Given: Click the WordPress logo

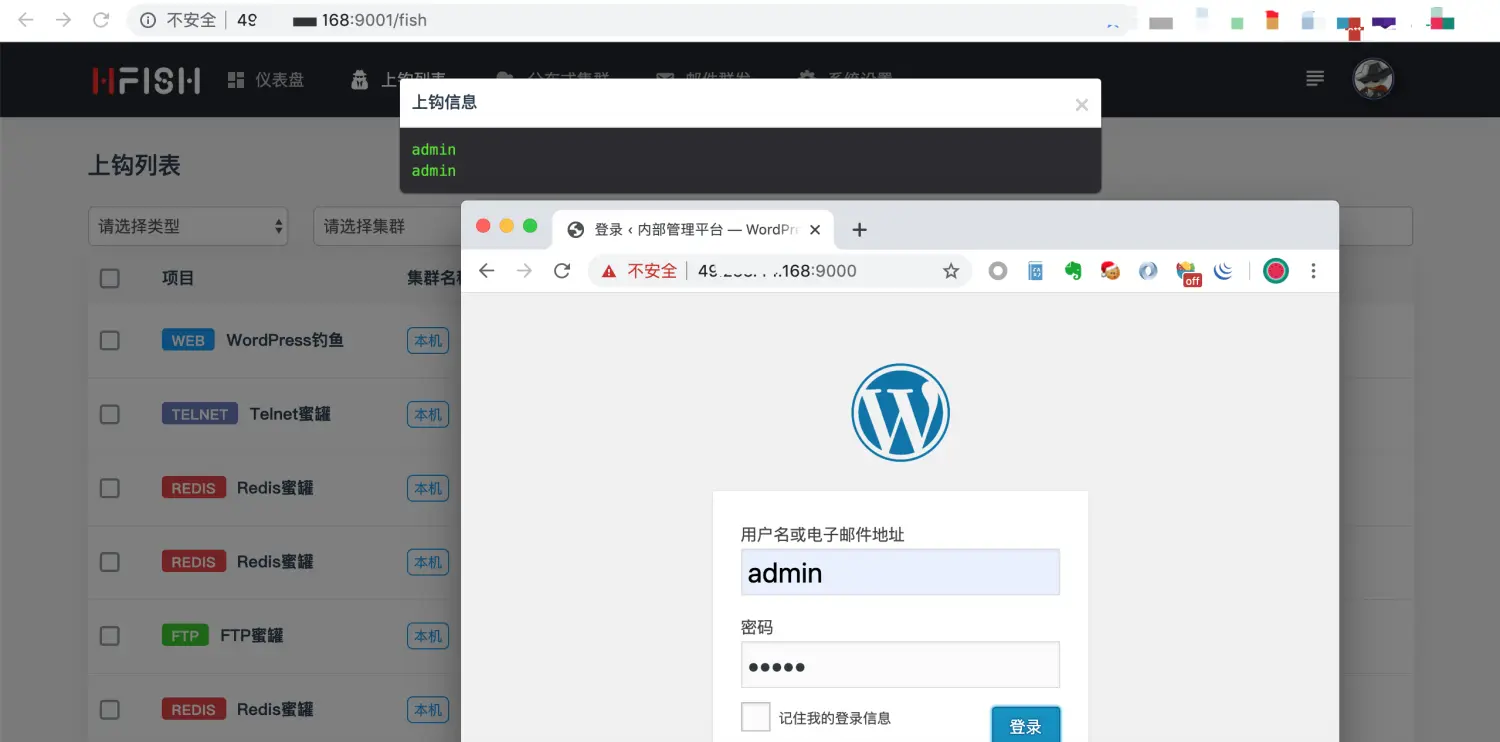Looking at the screenshot, I should pyautogui.click(x=900, y=412).
